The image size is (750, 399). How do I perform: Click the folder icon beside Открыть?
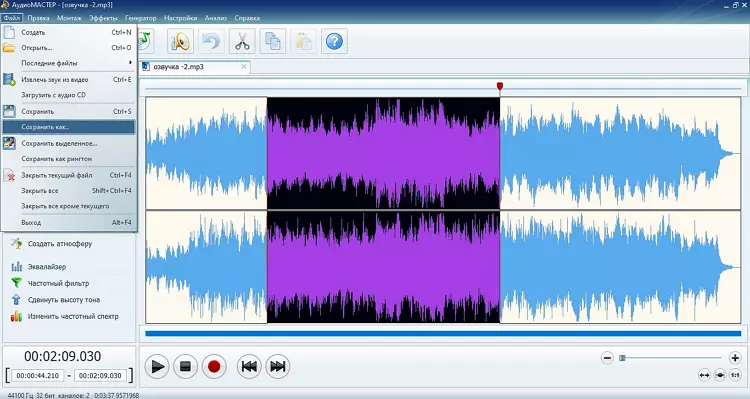(9, 47)
